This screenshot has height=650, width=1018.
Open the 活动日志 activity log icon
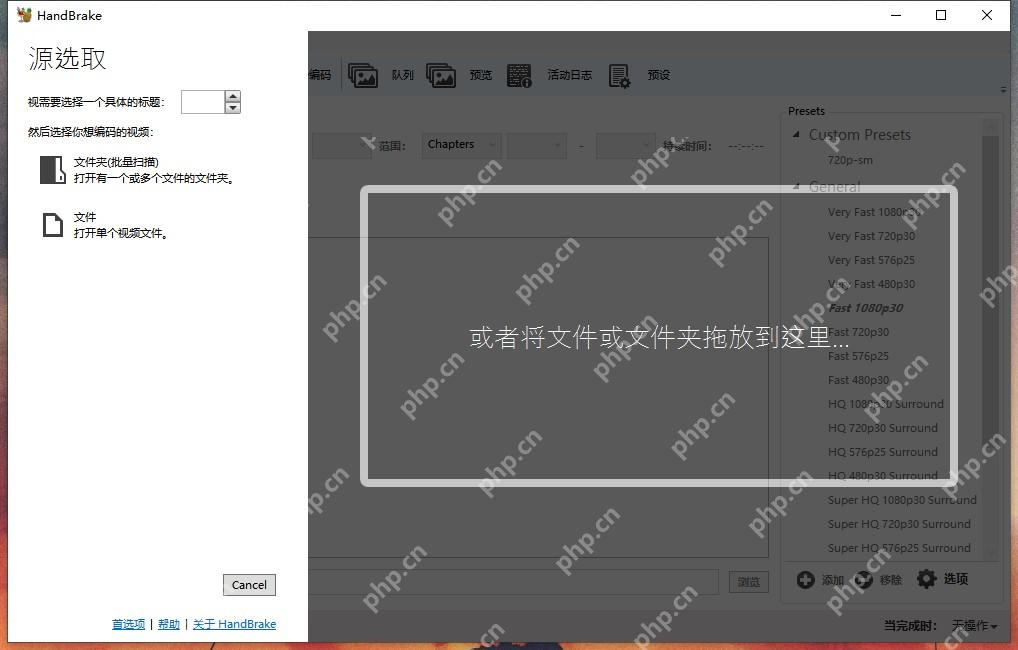coord(519,75)
